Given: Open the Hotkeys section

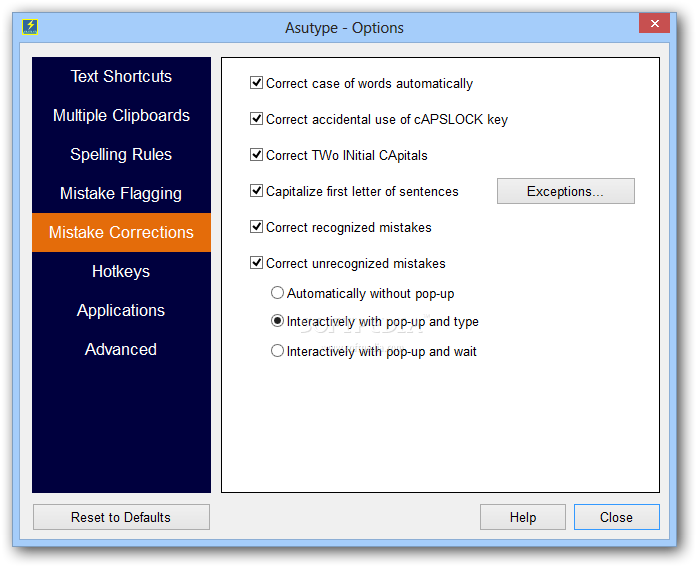Looking at the screenshot, I should [x=121, y=272].
